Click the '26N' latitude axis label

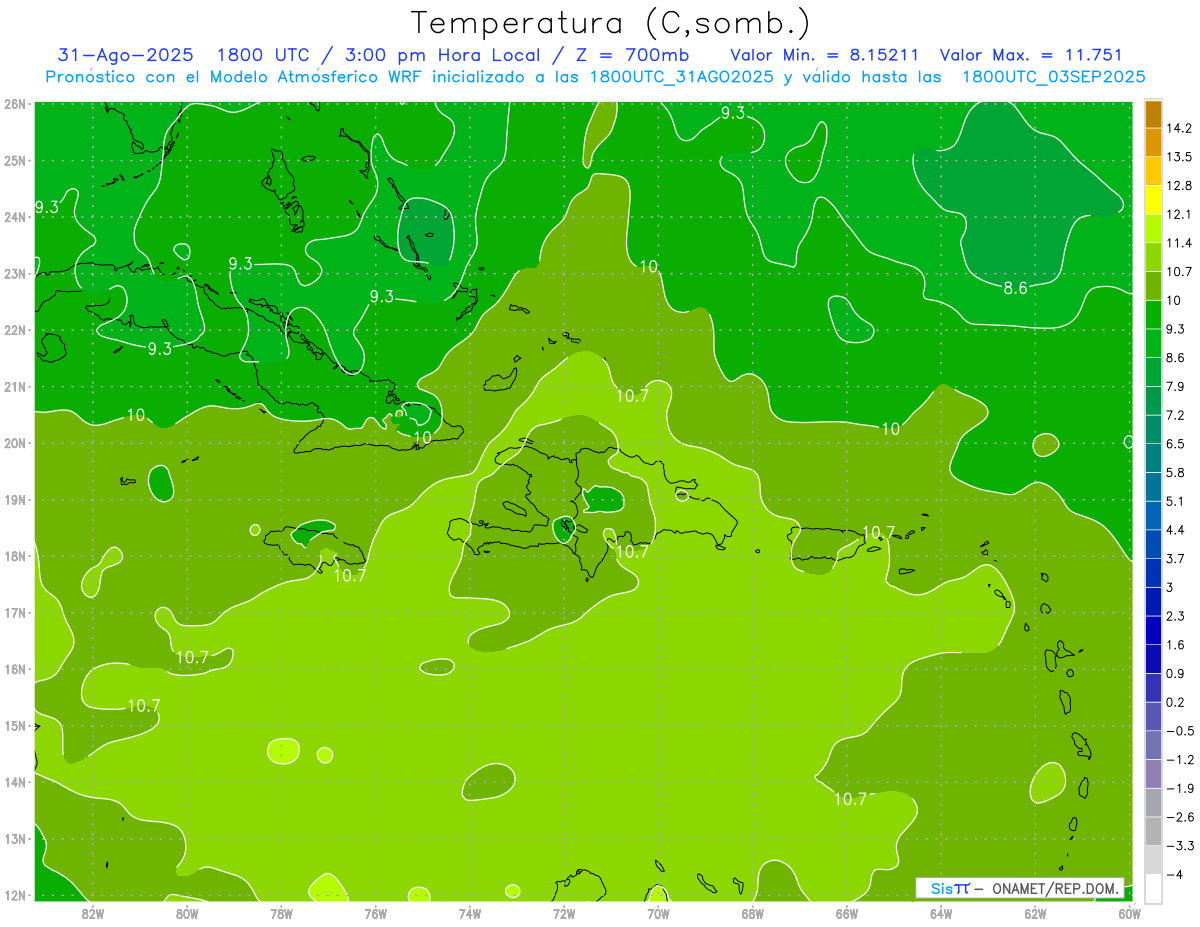pos(14,103)
